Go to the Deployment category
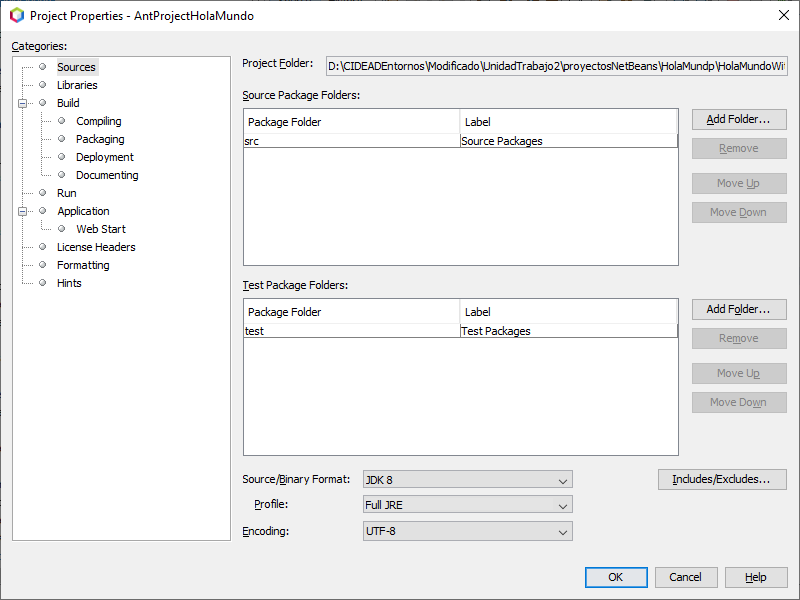This screenshot has height=600, width=800. (104, 157)
